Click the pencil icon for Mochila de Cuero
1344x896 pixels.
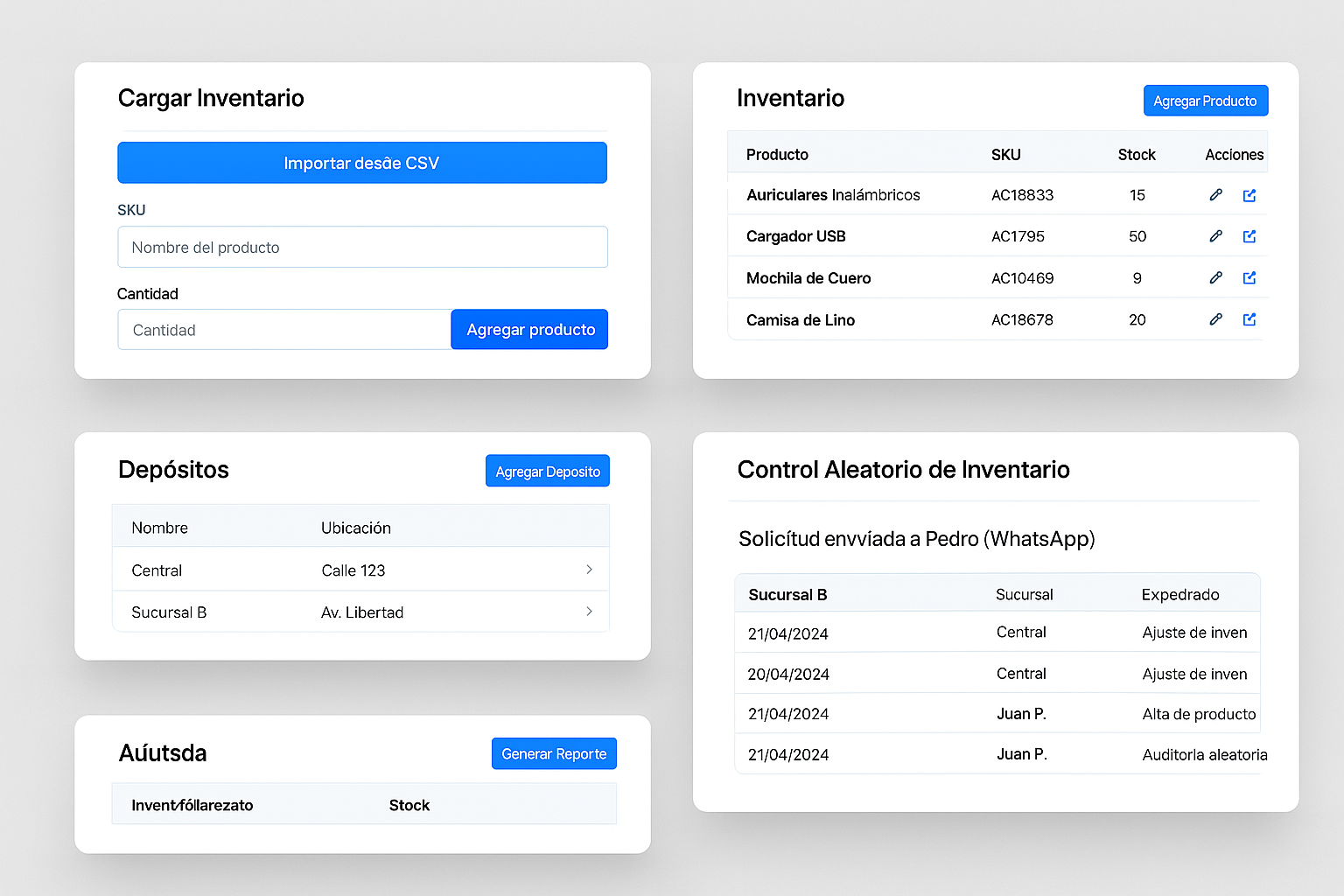1215,277
